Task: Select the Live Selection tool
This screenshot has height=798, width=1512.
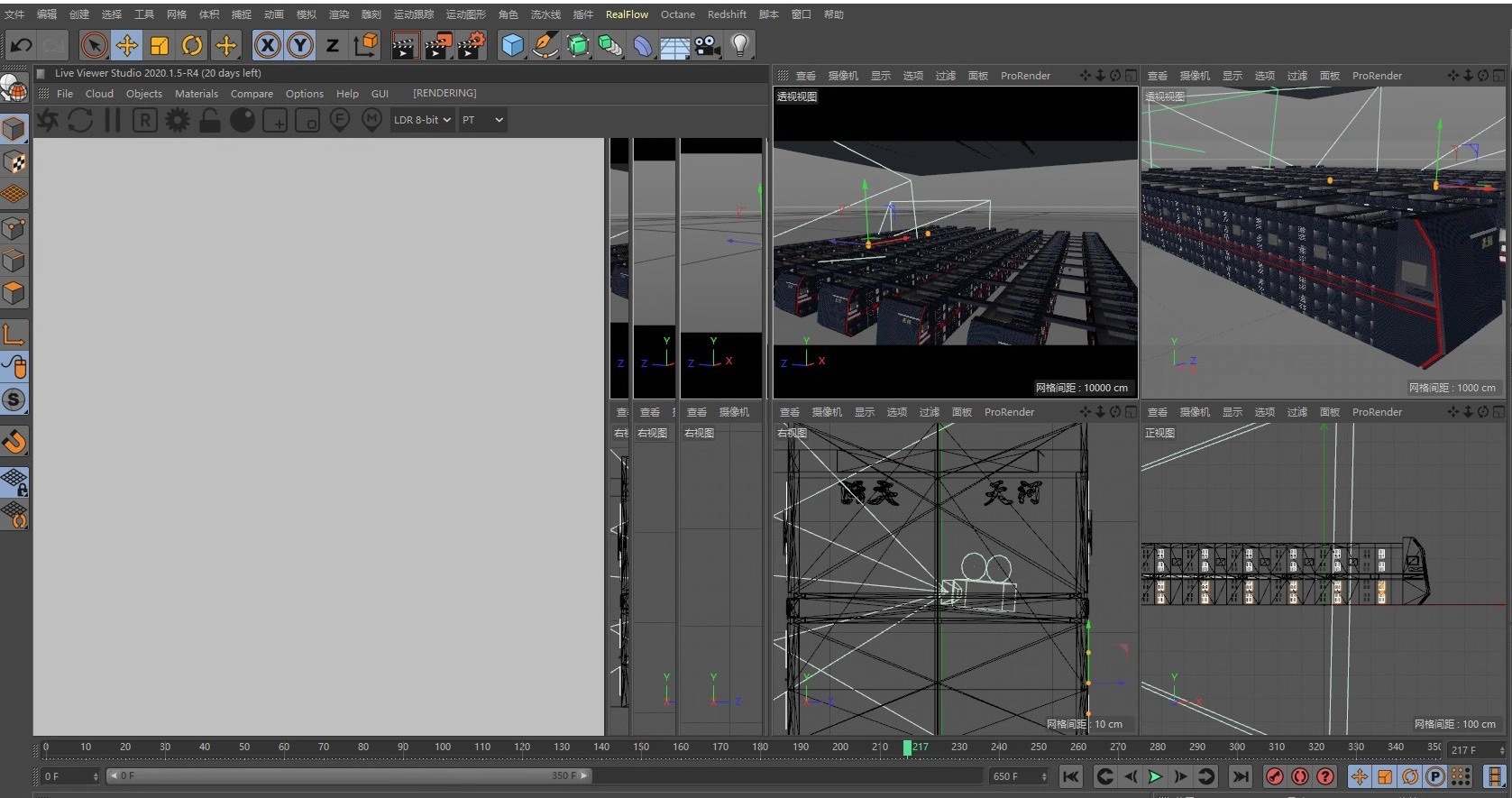Action: pos(94,45)
